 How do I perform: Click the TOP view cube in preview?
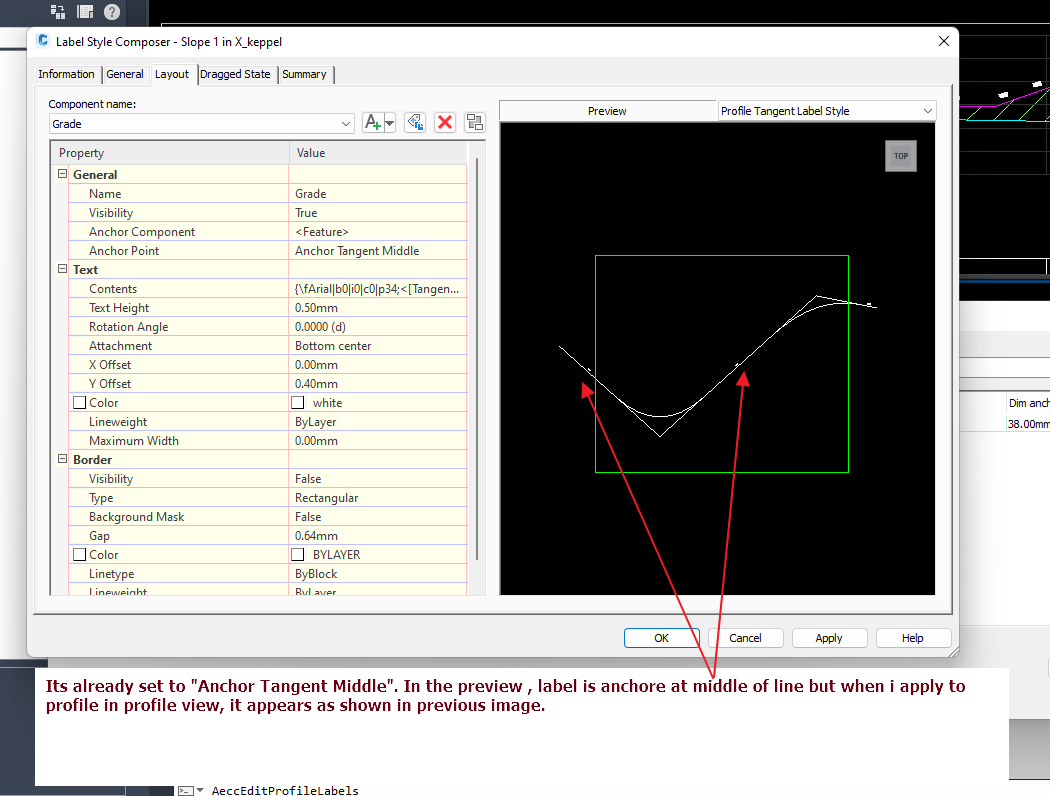coord(900,156)
